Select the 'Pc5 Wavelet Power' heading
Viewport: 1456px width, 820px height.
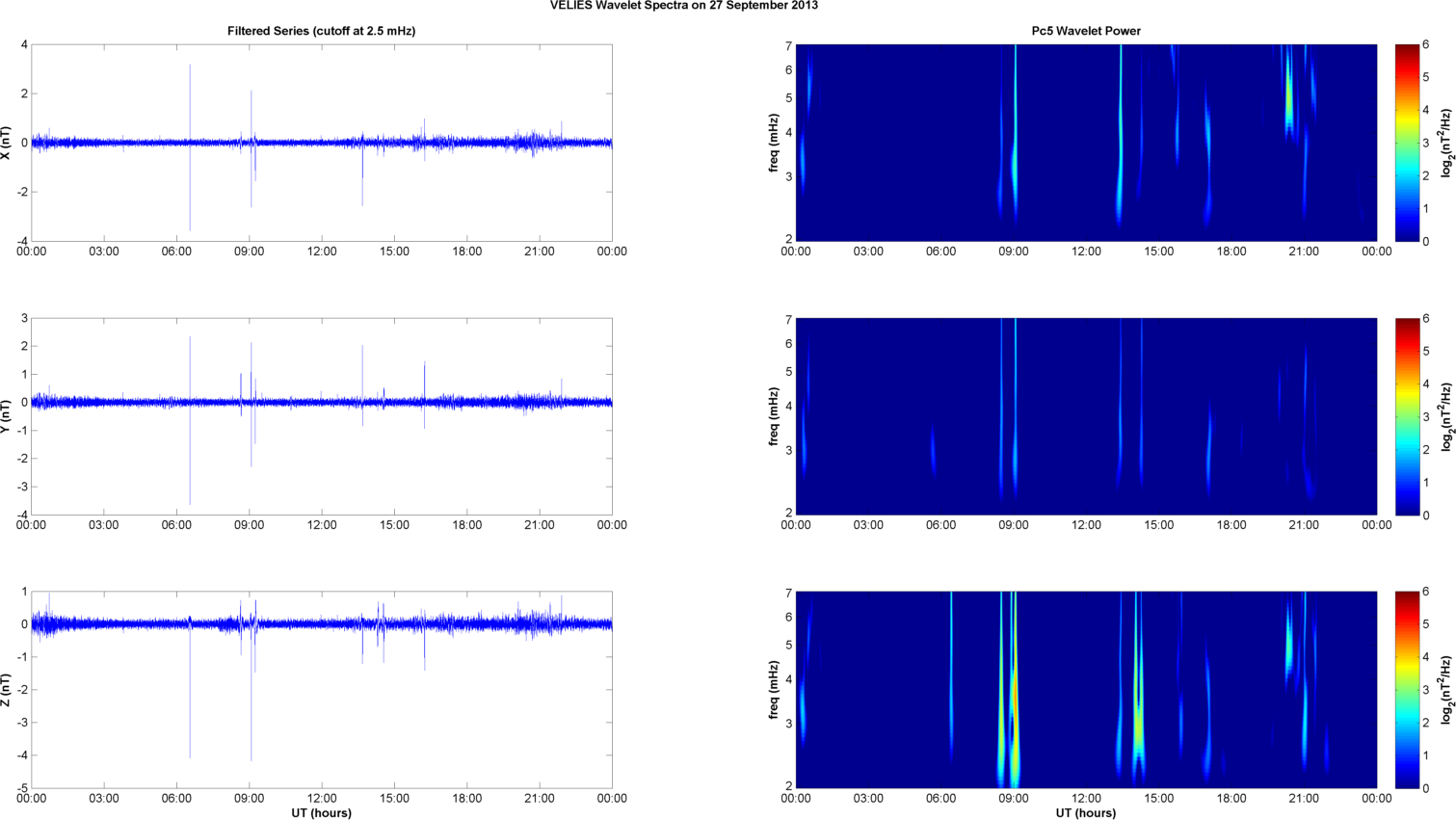point(1086,31)
